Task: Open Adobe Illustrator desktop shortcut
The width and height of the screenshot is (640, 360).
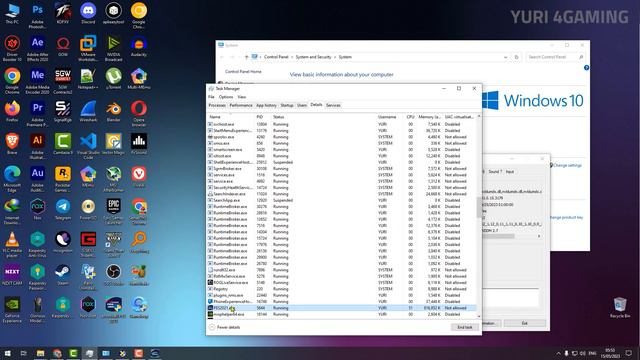Action: (37, 146)
